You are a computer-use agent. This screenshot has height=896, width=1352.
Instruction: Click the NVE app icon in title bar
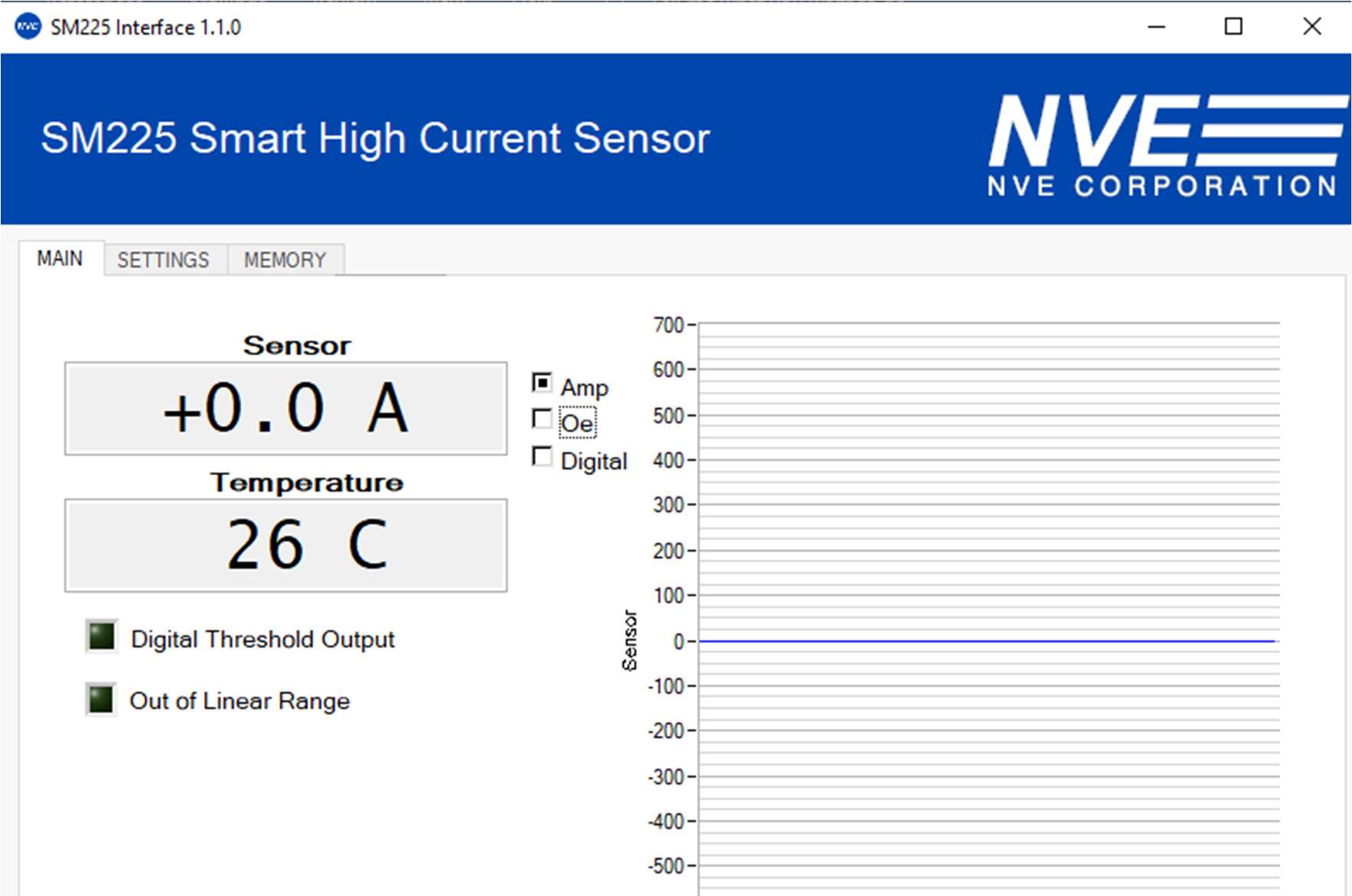tap(28, 27)
